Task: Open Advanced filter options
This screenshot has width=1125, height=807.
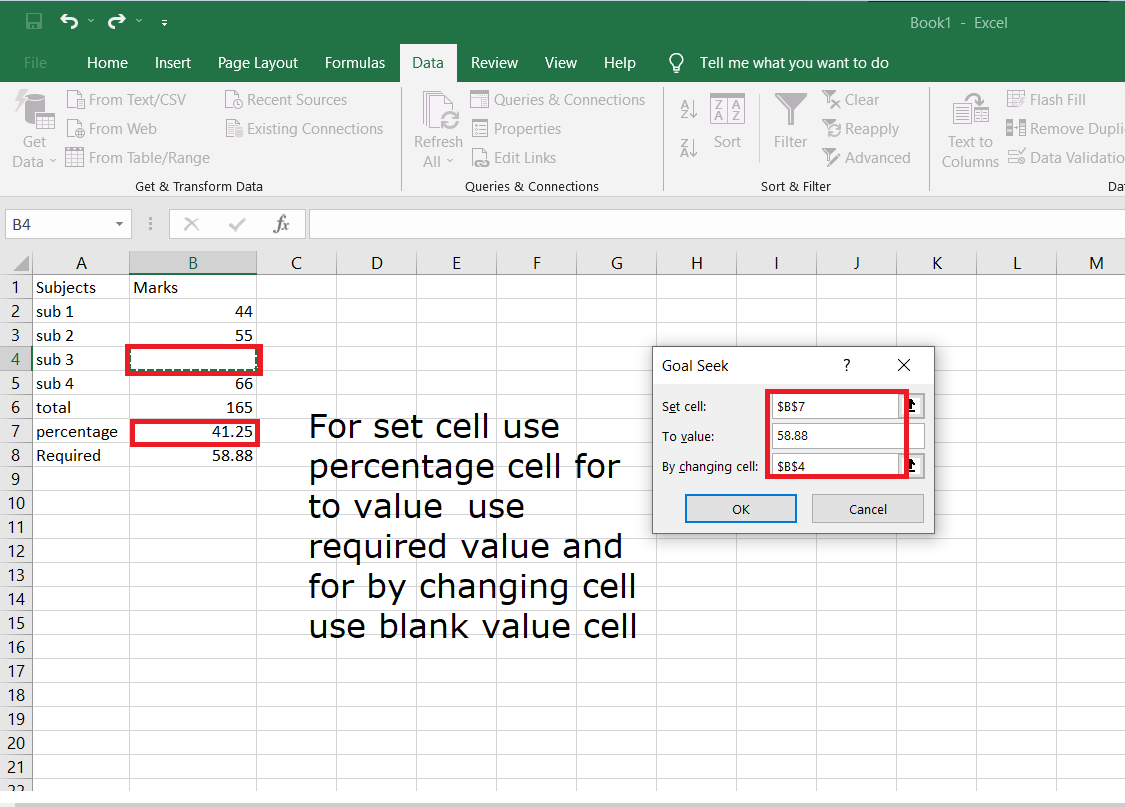Action: 867,157
